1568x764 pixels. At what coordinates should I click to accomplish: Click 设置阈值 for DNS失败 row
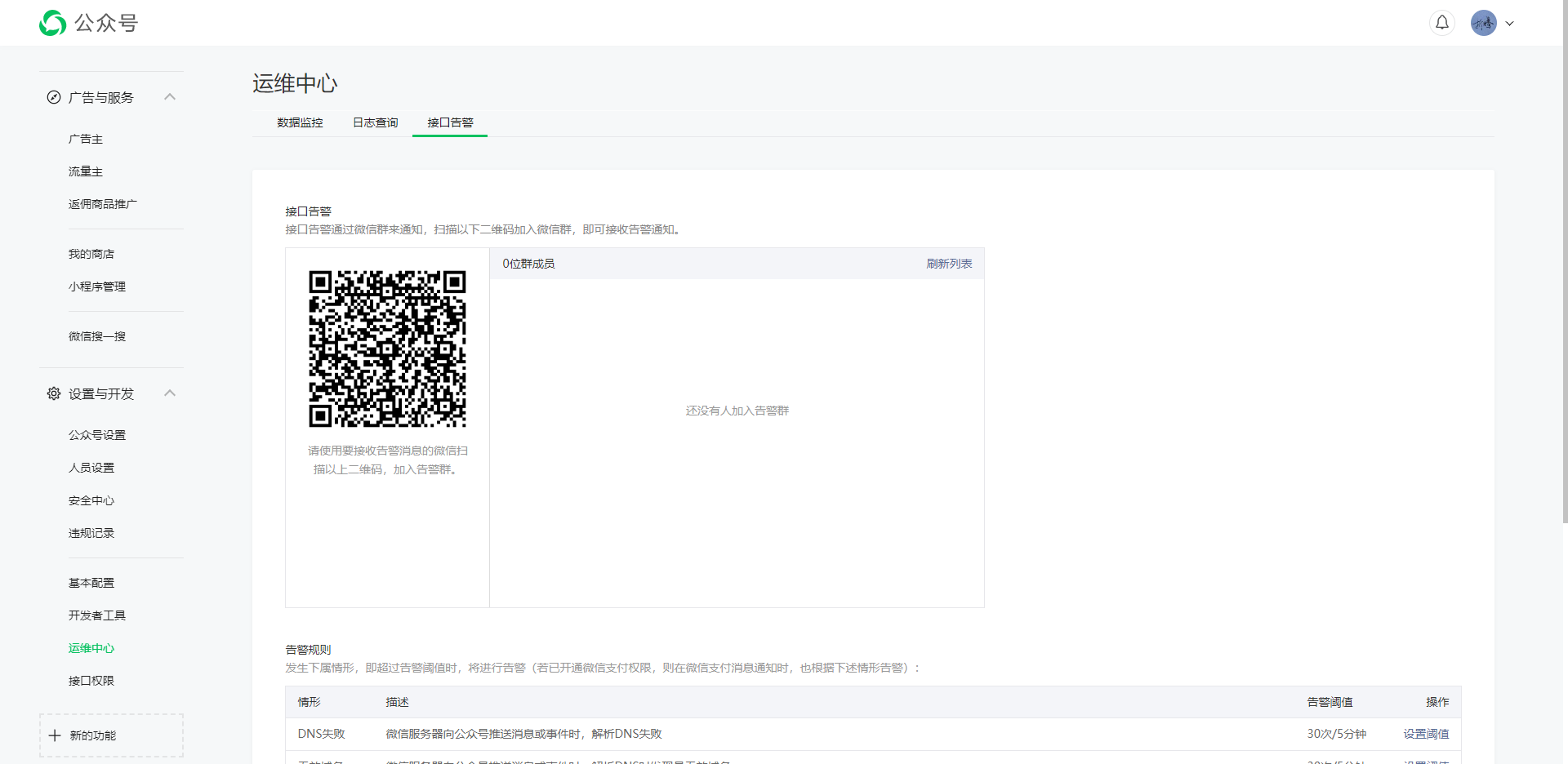tap(1426, 734)
